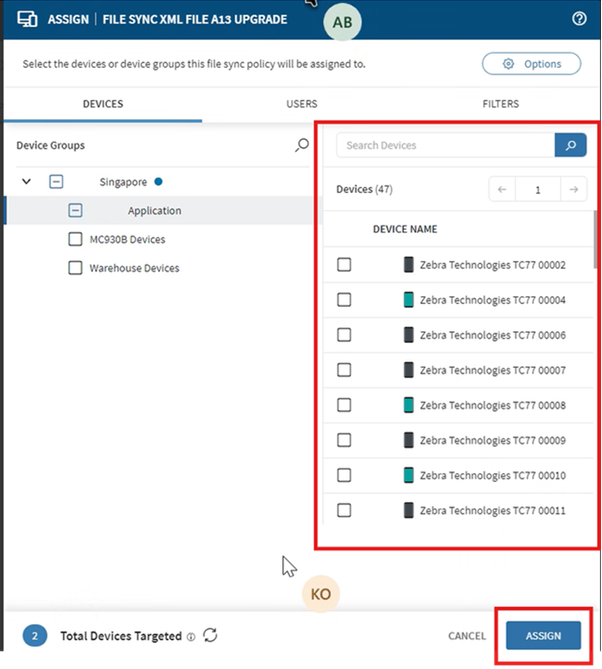602x669 pixels.
Task: Click the device icon for TC77 00002
Action: 408,265
